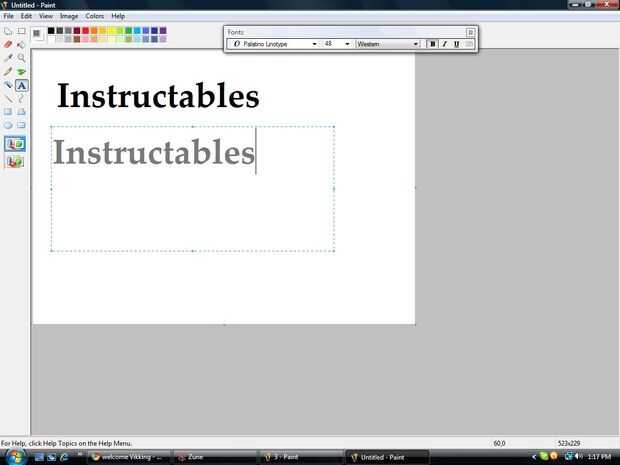Toggle Bold in Fonts toolbar

(432, 44)
